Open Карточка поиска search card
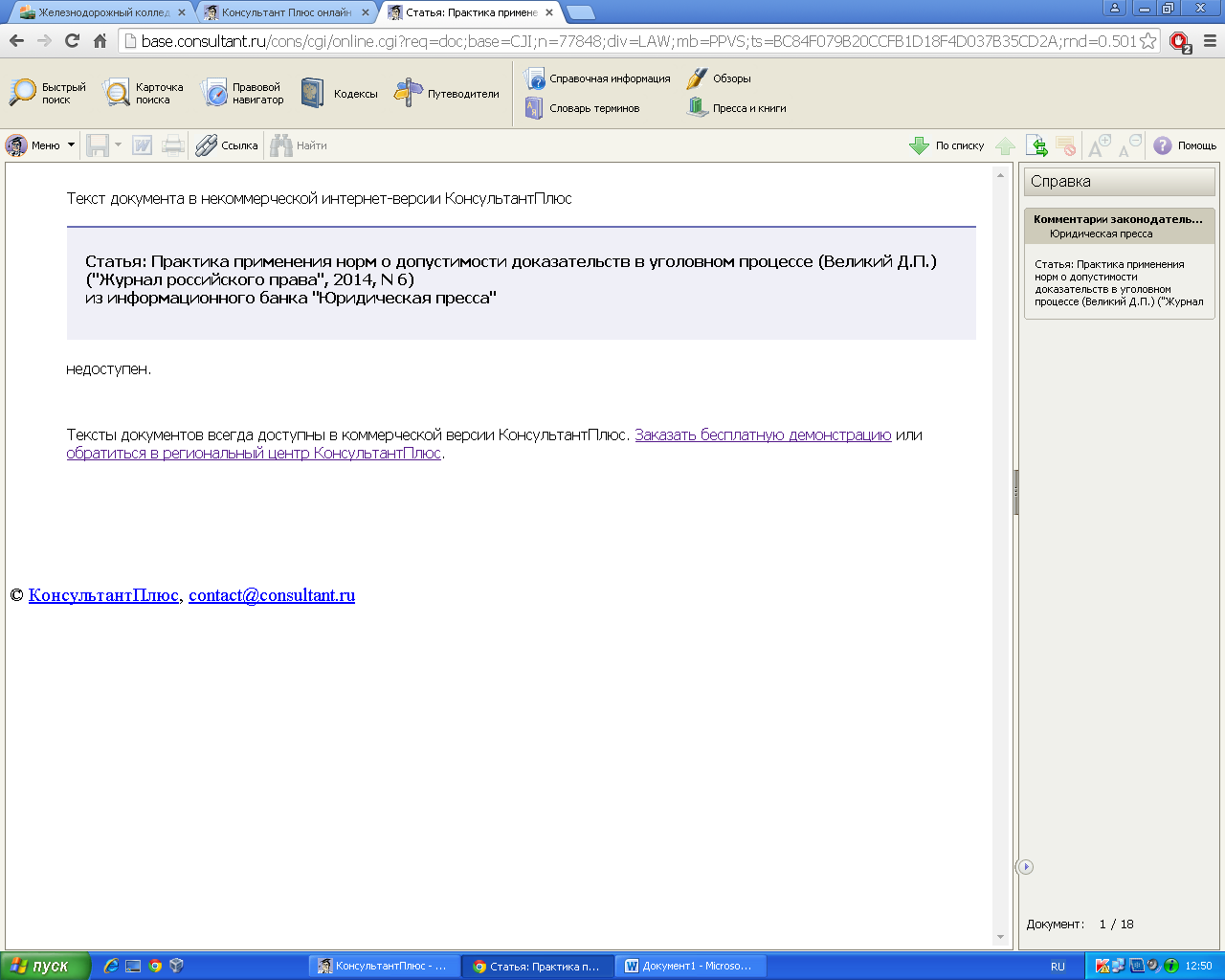Image resolution: width=1225 pixels, height=980 pixels. coord(144,93)
